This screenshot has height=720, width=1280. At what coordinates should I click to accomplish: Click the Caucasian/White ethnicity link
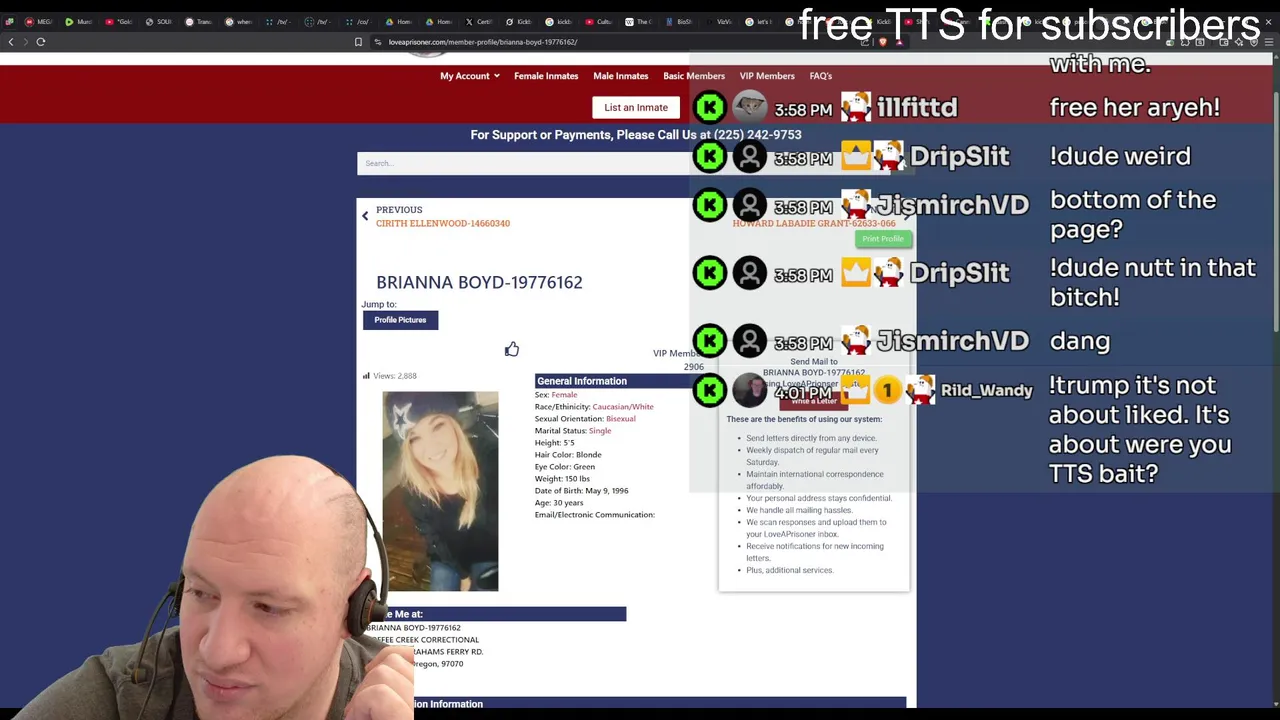(x=623, y=407)
